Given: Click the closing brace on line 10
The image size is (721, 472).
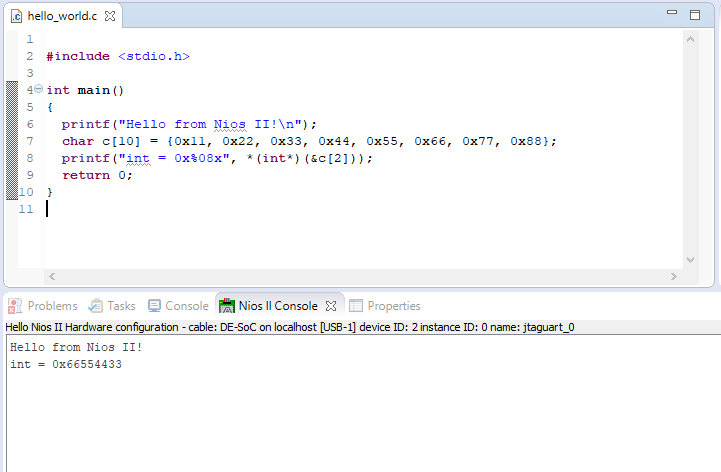Looking at the screenshot, I should (50, 192).
